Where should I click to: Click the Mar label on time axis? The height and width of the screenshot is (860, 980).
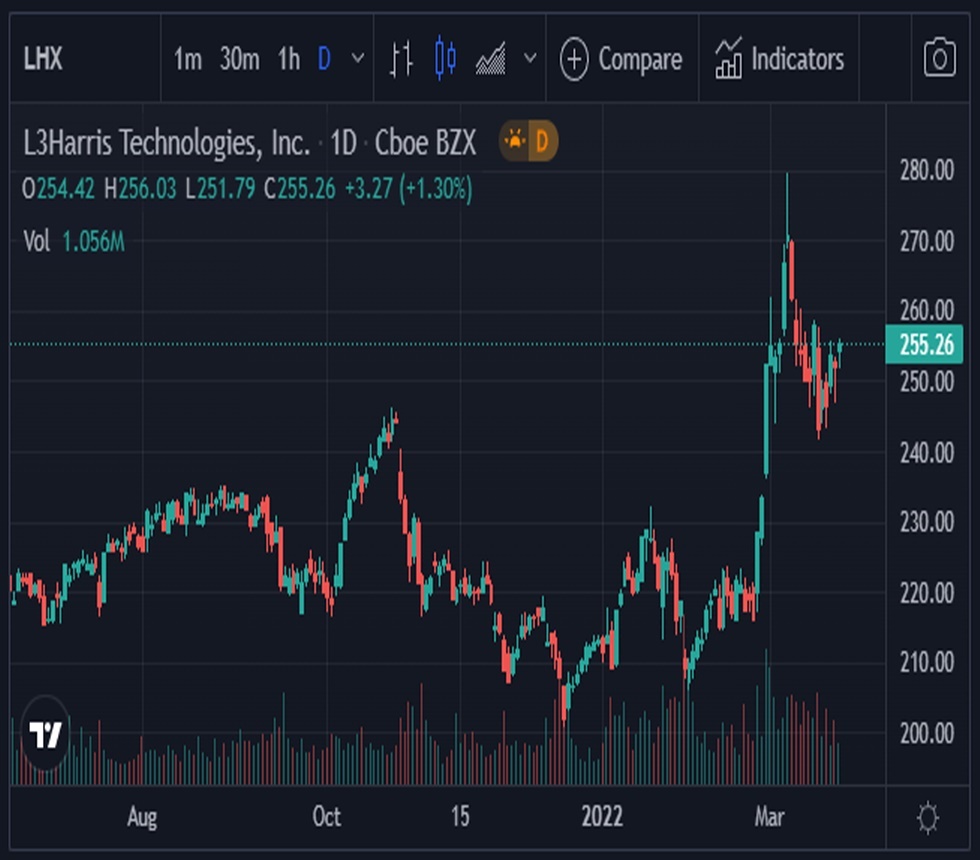(769, 817)
